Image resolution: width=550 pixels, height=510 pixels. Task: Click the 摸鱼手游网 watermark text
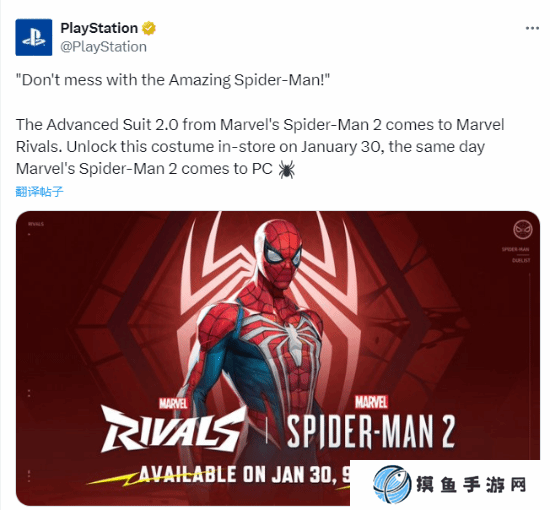[471, 485]
